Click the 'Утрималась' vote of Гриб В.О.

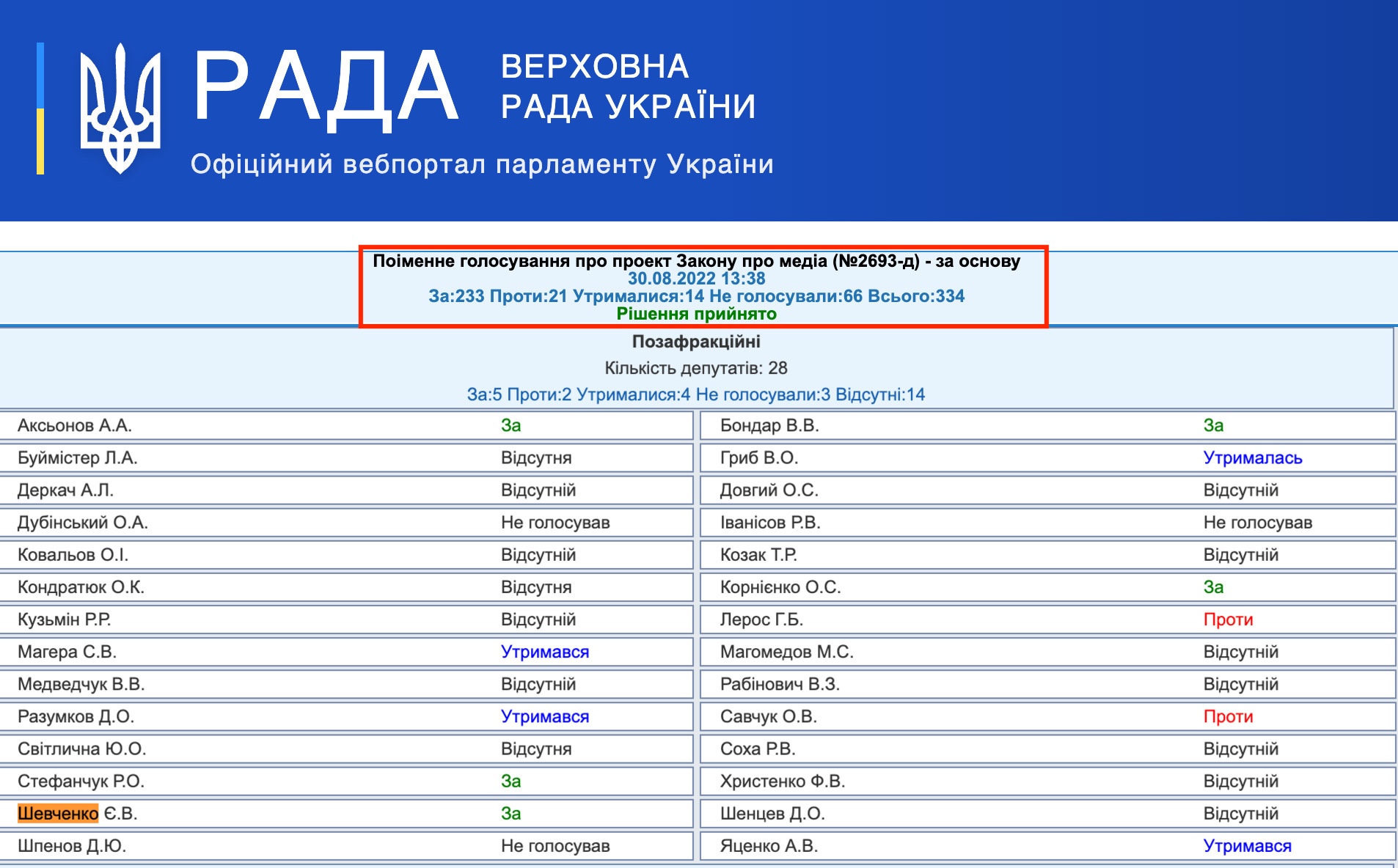coord(1253,457)
